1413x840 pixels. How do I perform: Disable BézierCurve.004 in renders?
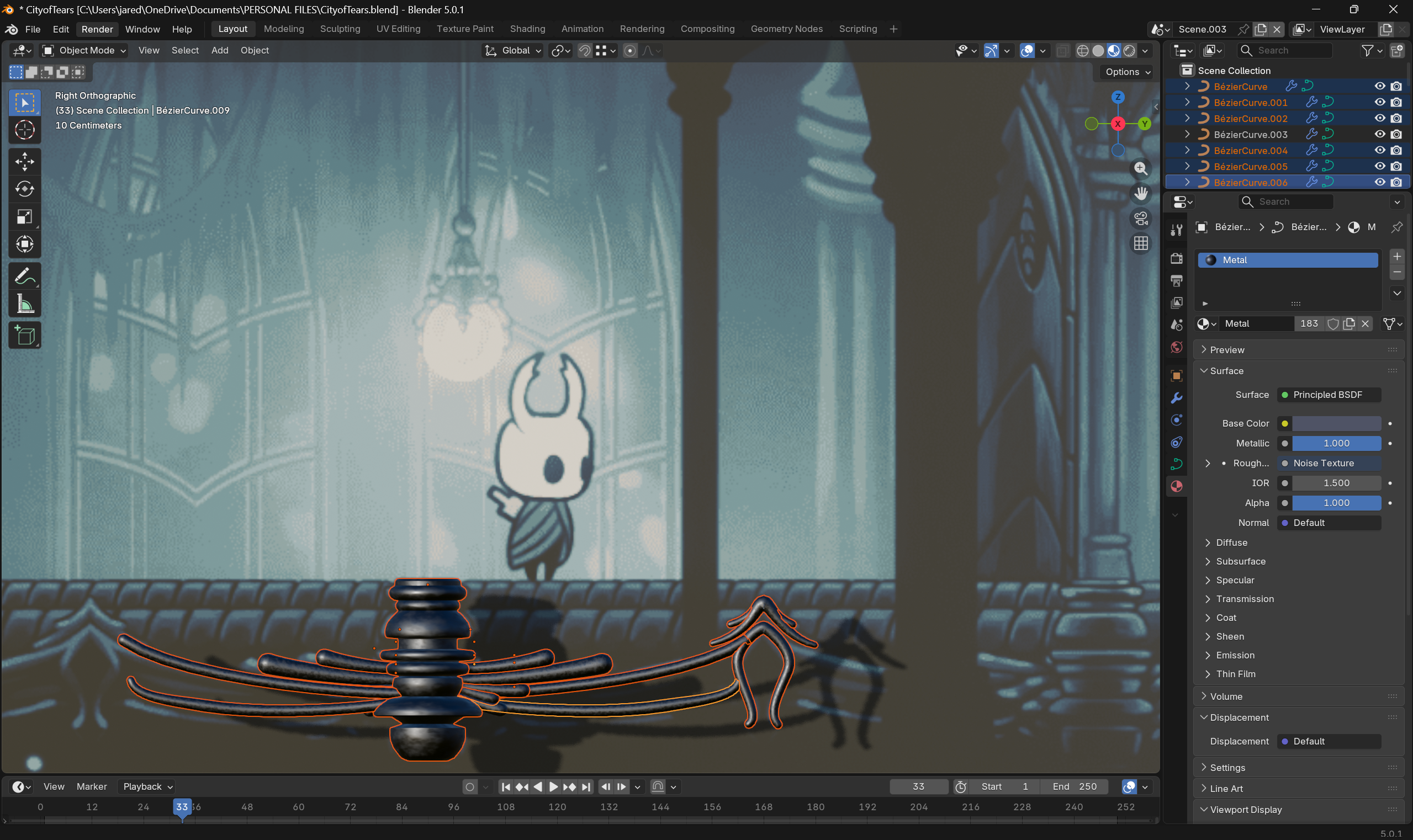tap(1396, 151)
